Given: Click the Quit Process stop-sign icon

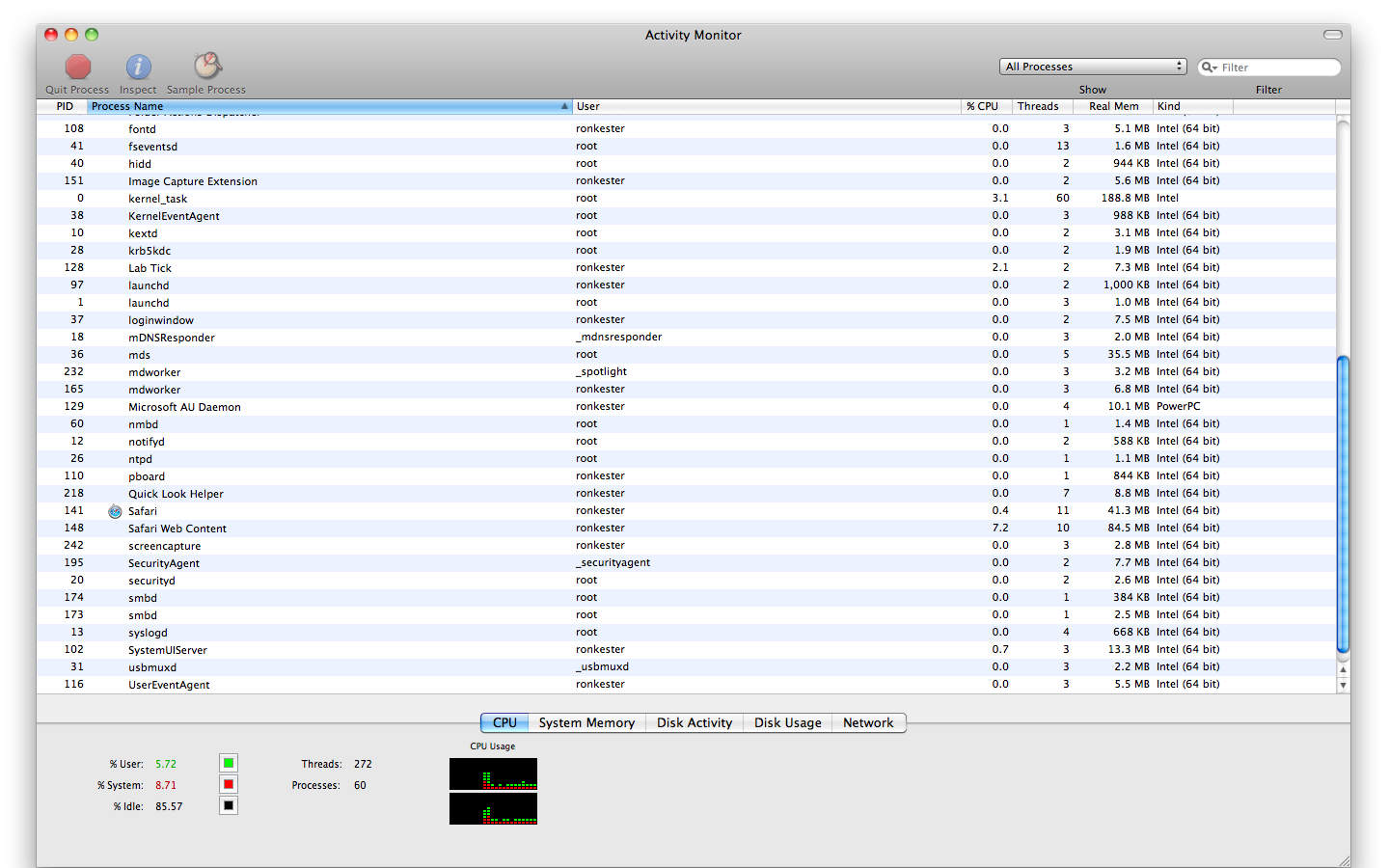Looking at the screenshot, I should [78, 67].
